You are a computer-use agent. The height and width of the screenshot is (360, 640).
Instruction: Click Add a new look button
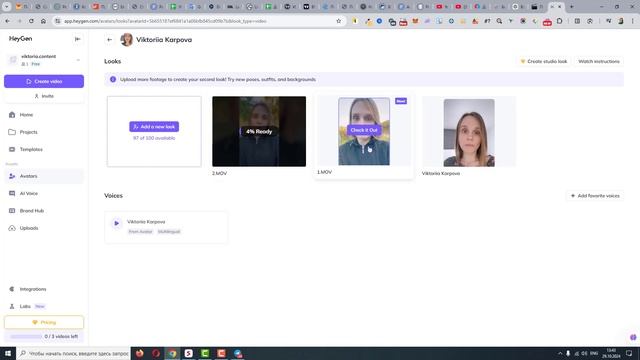coord(154,127)
